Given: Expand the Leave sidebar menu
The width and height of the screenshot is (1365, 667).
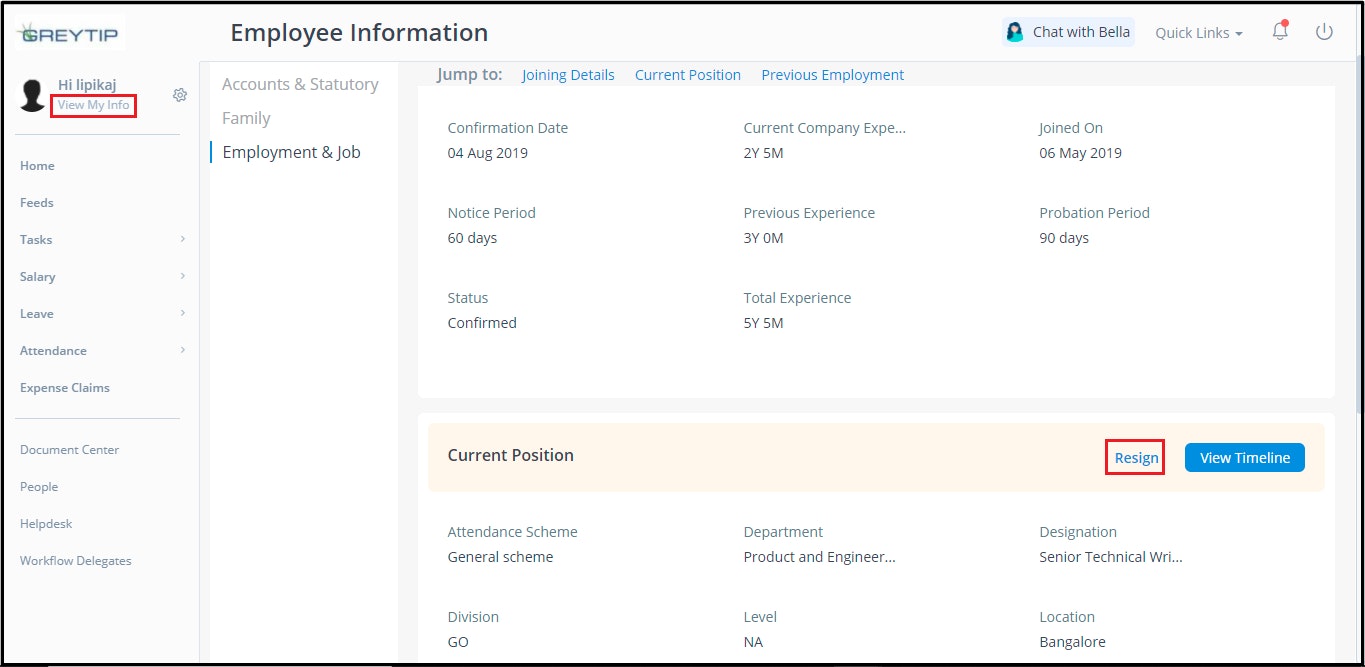Looking at the screenshot, I should pos(36,313).
